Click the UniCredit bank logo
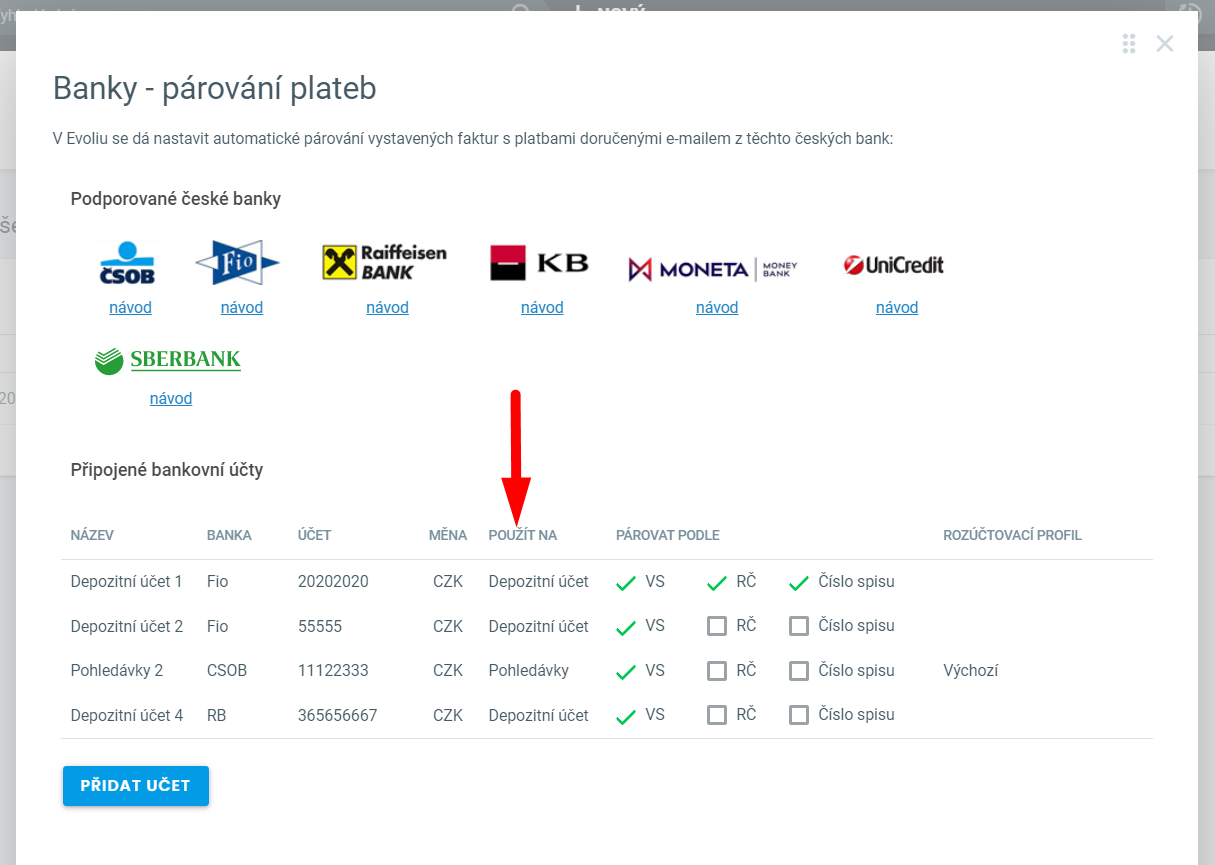 [893, 265]
